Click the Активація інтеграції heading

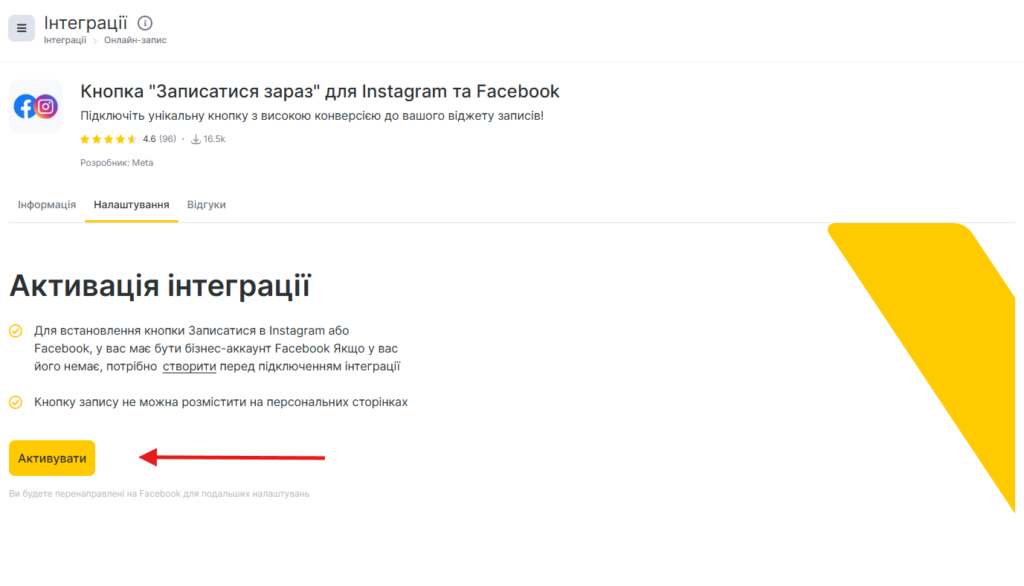pos(159,285)
